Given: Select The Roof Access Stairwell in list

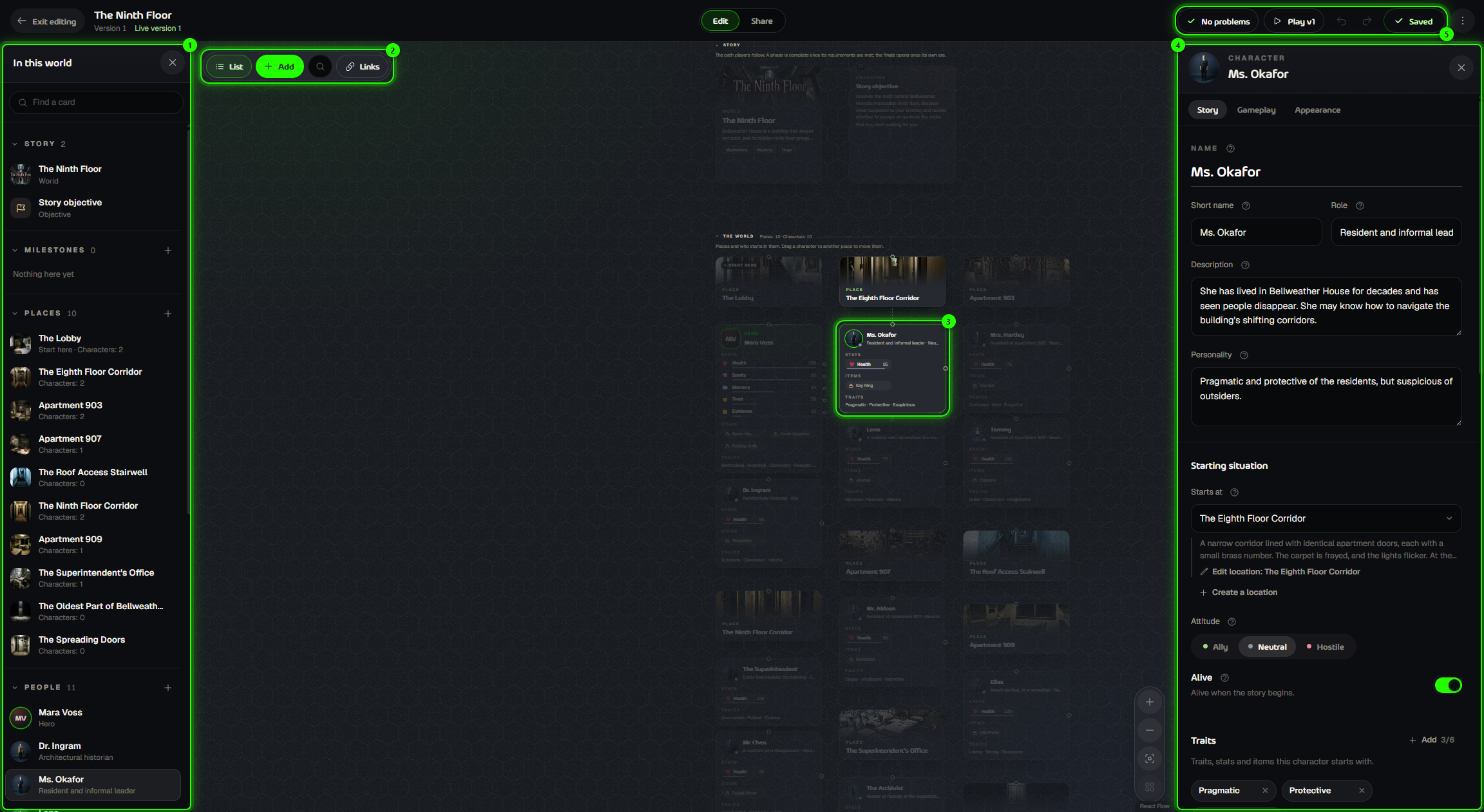Looking at the screenshot, I should tap(94, 477).
